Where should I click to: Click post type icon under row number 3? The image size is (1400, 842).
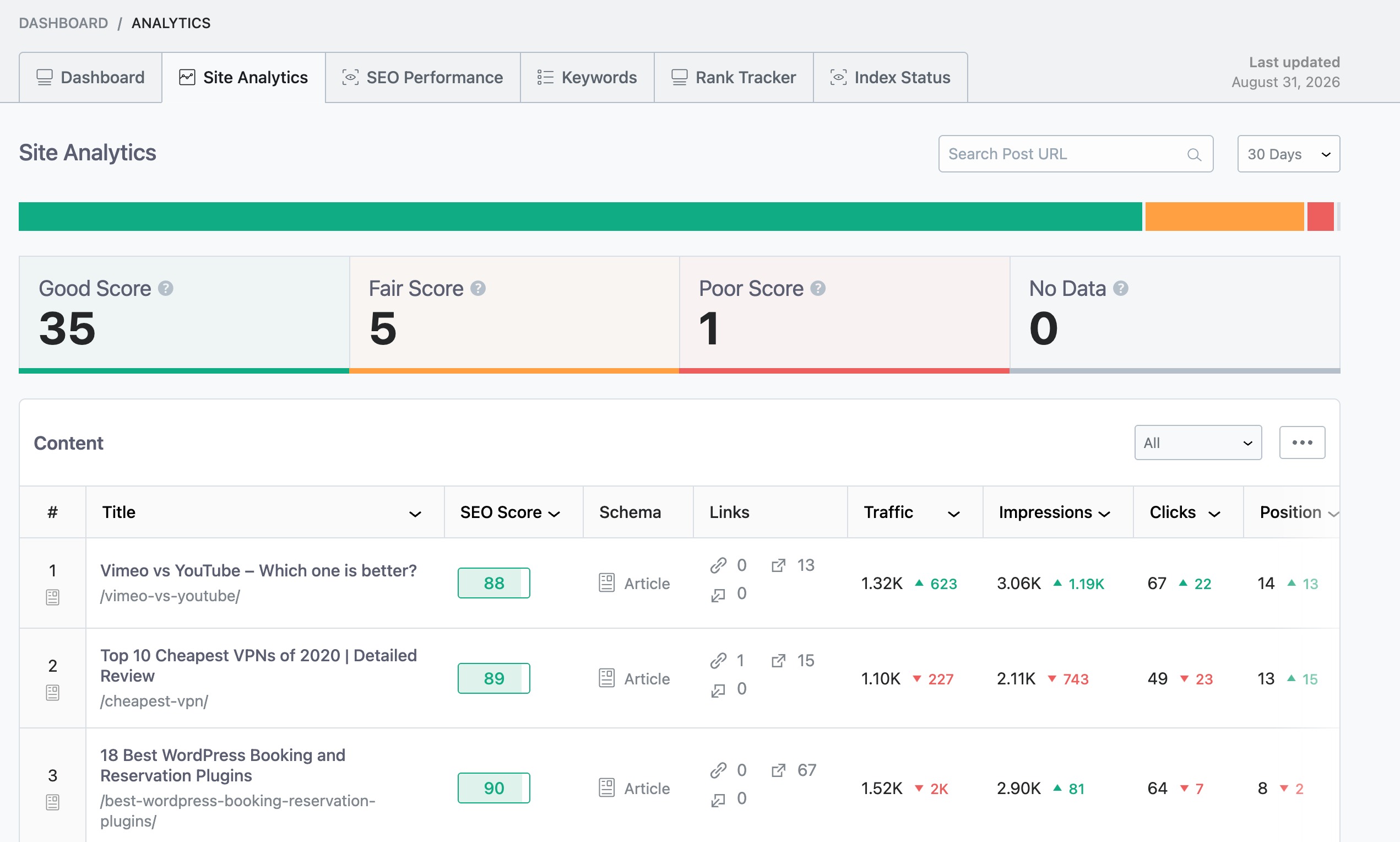(x=52, y=802)
